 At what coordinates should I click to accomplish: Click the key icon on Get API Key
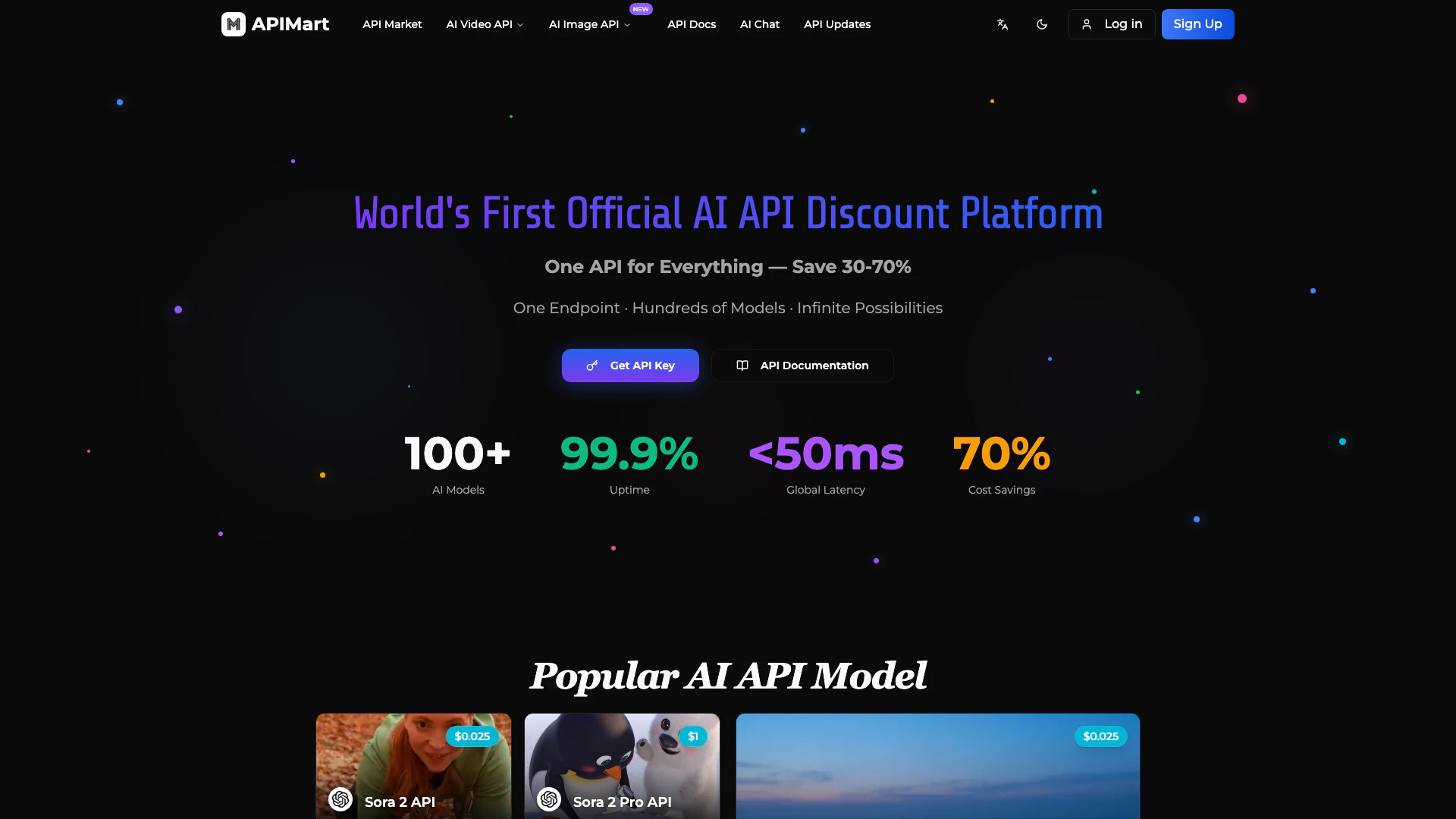coord(592,366)
